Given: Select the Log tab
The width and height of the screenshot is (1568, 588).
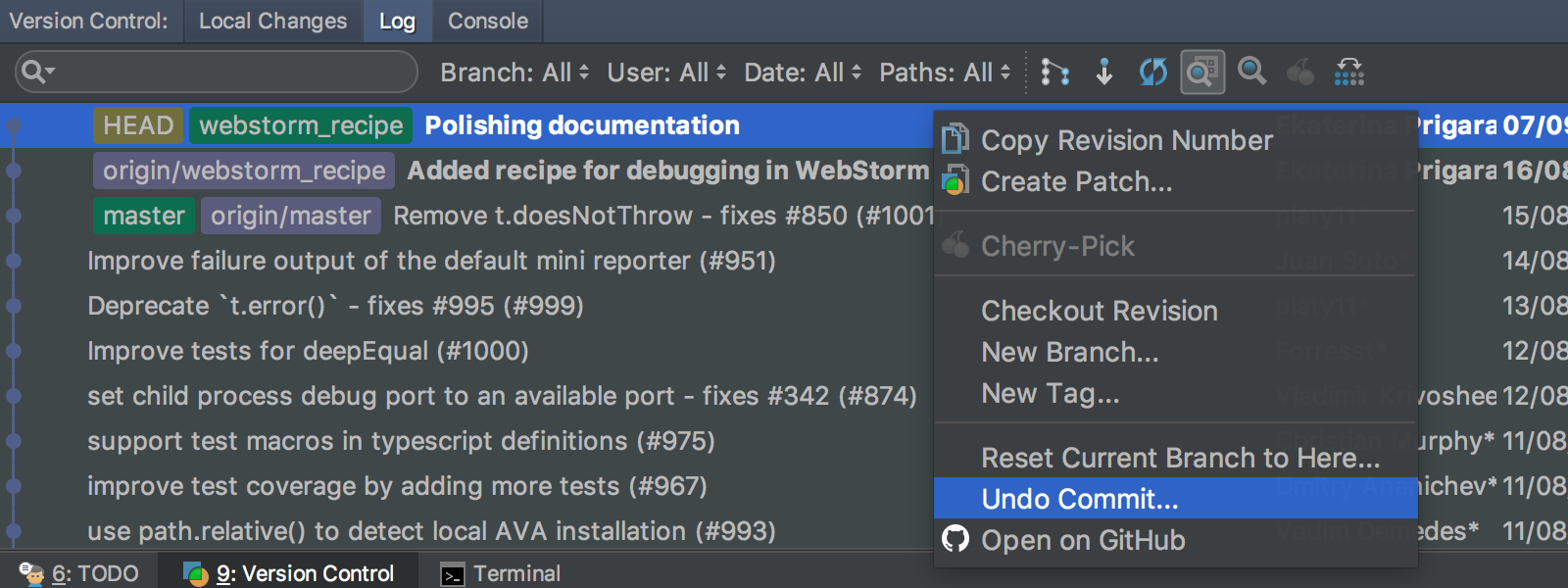Looking at the screenshot, I should 397,21.
